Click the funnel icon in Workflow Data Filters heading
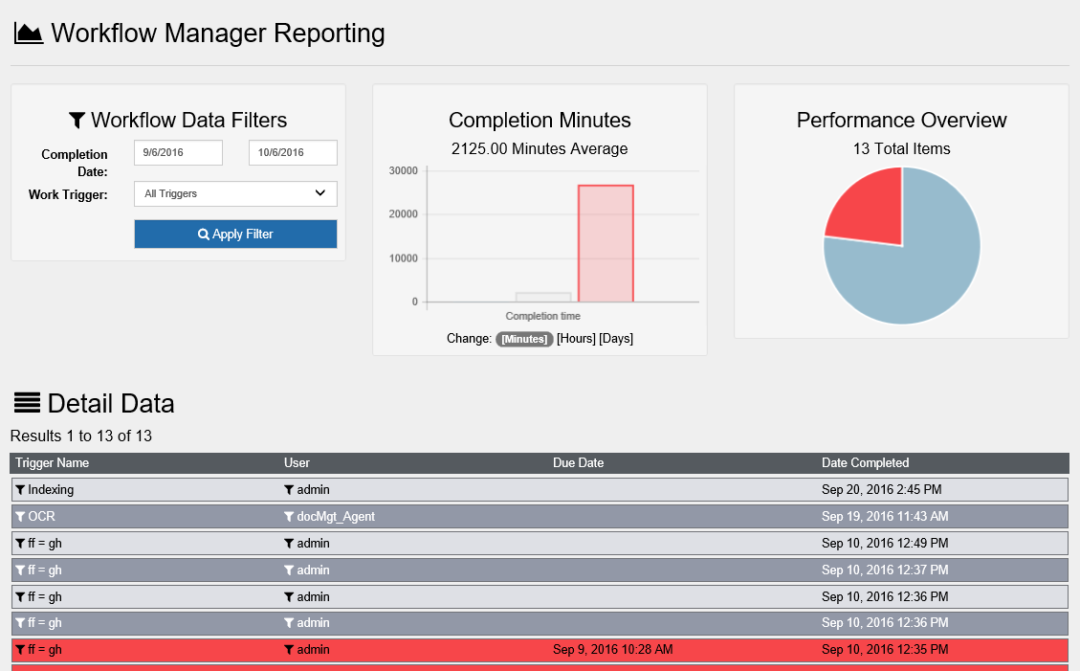Viewport: 1080px width, 671px height. [x=78, y=120]
